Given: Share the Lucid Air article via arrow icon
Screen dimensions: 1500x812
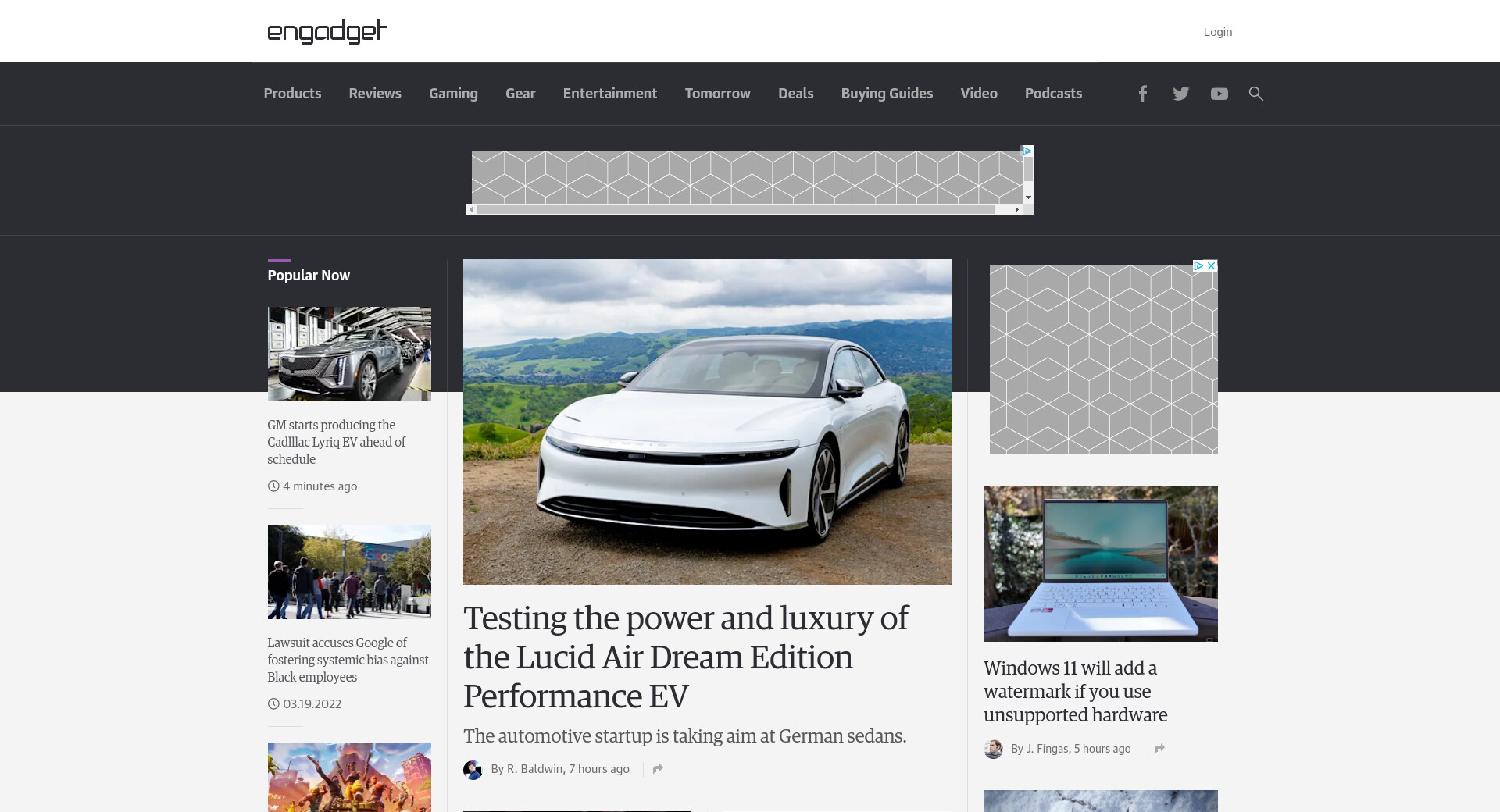Looking at the screenshot, I should pos(658,769).
